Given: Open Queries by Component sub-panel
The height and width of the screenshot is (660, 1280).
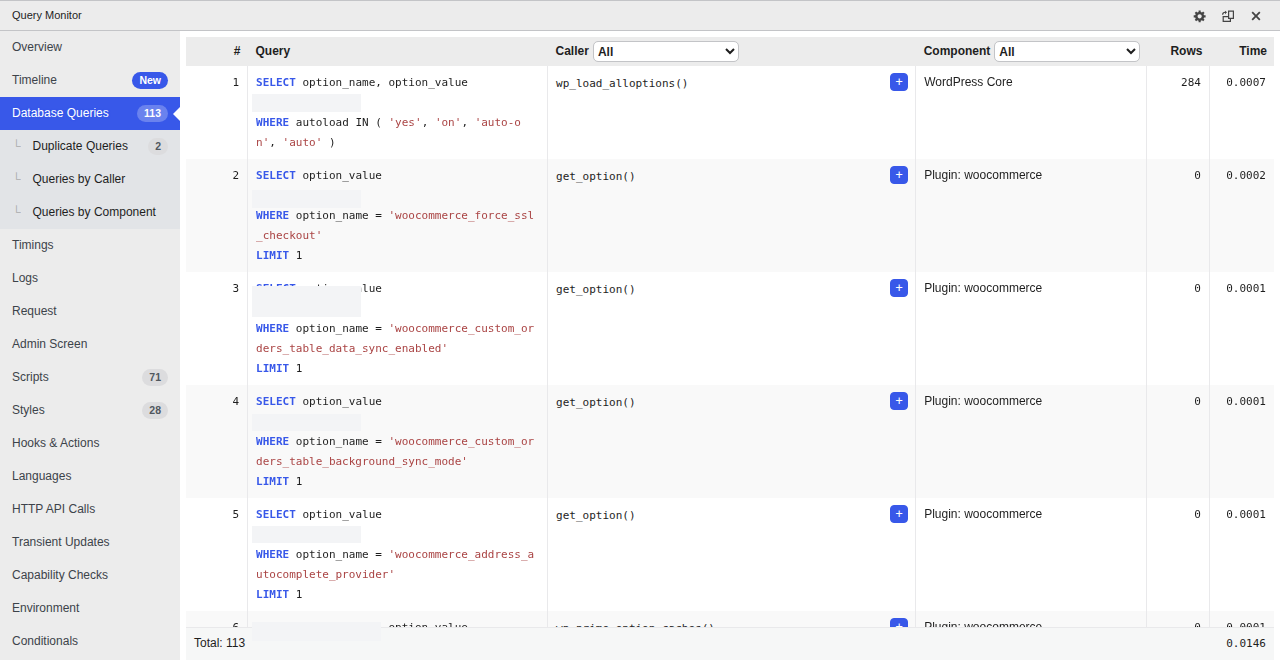Looking at the screenshot, I should tap(90, 212).
